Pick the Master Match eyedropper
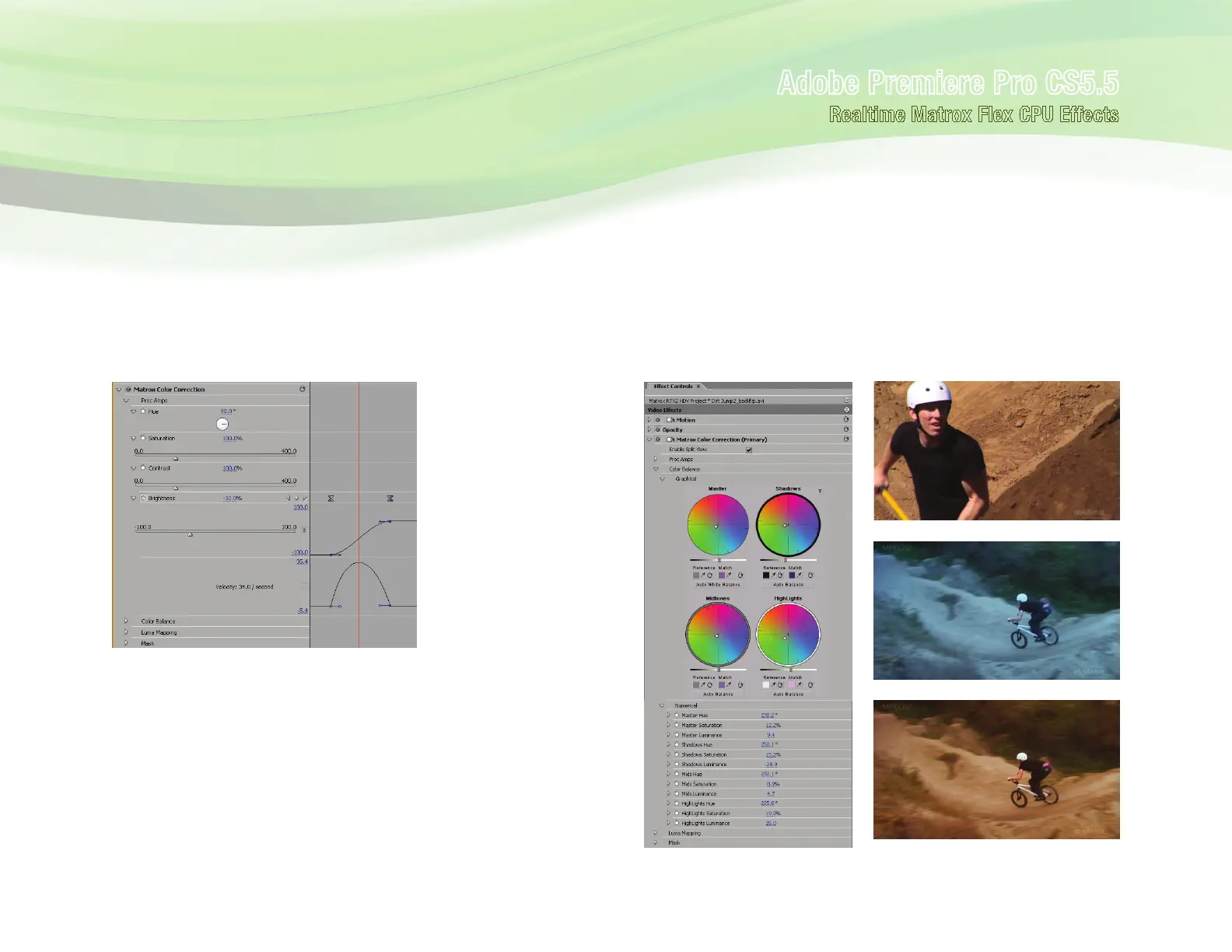Image resolution: width=1232 pixels, height=952 pixels. tap(729, 576)
